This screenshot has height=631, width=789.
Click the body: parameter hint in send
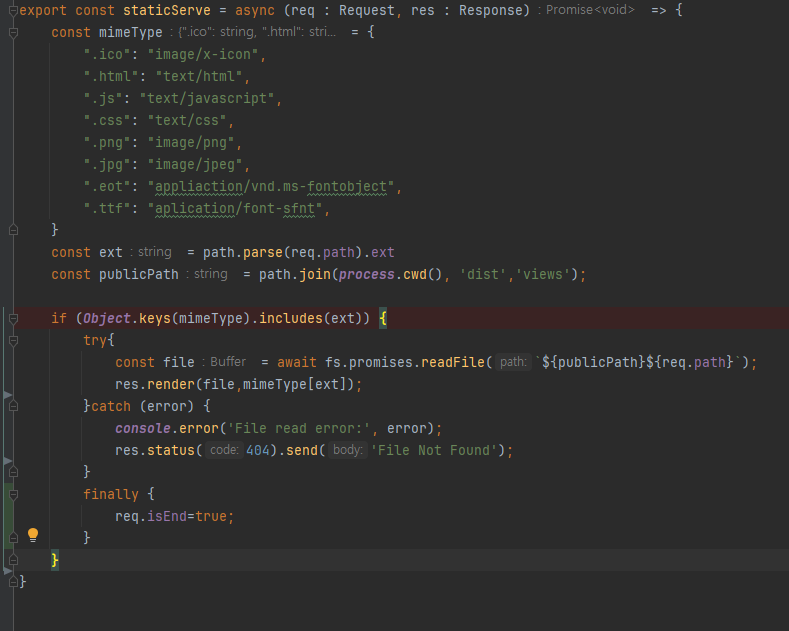[348, 450]
